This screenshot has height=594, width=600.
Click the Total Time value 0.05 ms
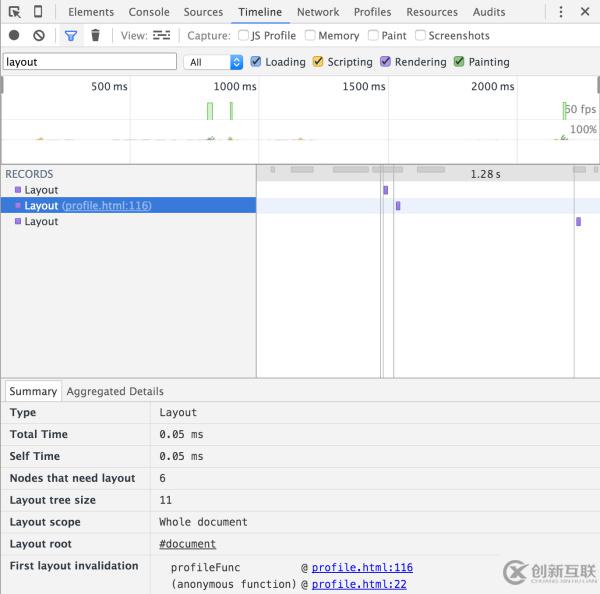(x=181, y=434)
